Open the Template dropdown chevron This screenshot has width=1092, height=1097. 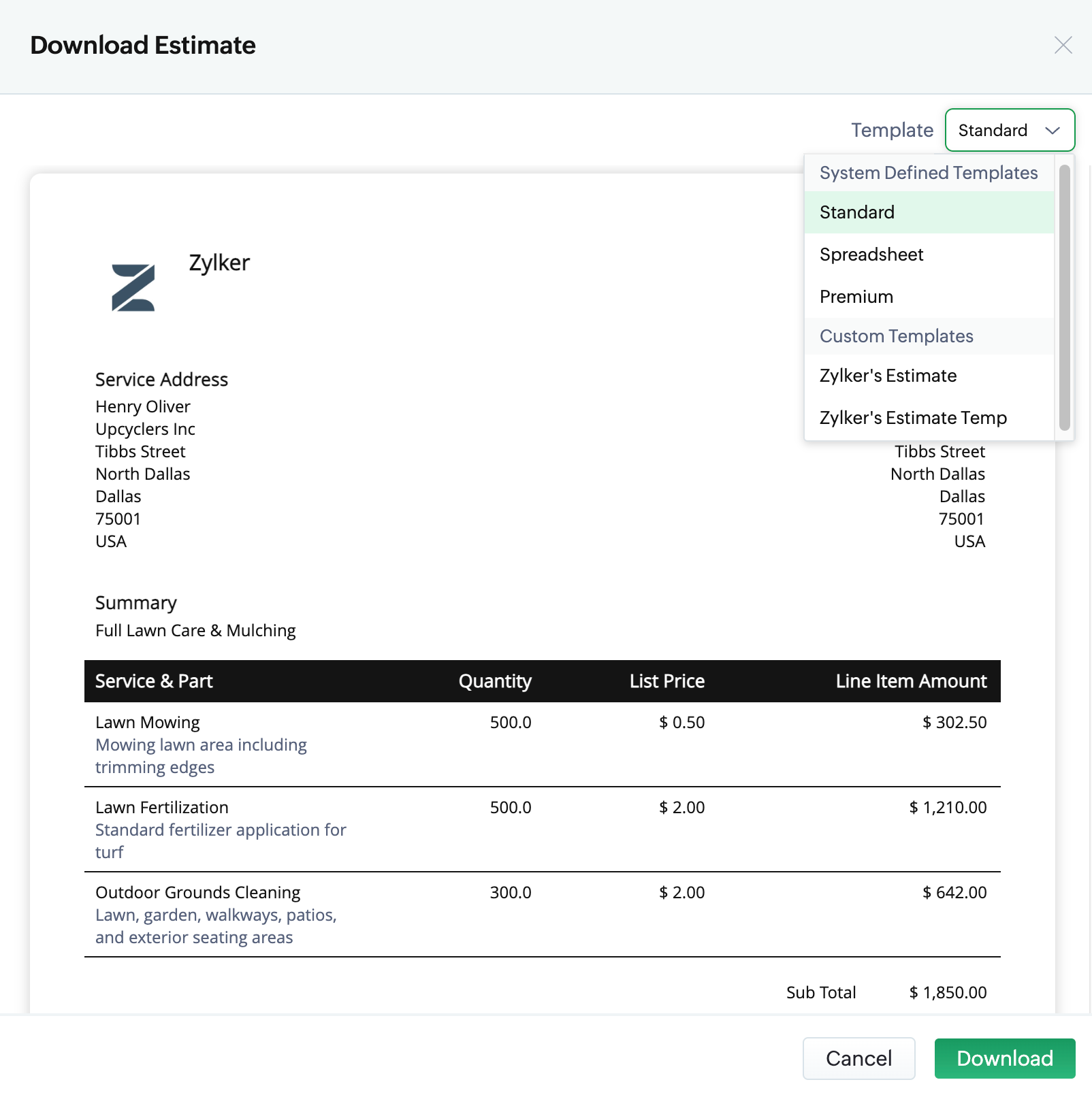point(1053,130)
